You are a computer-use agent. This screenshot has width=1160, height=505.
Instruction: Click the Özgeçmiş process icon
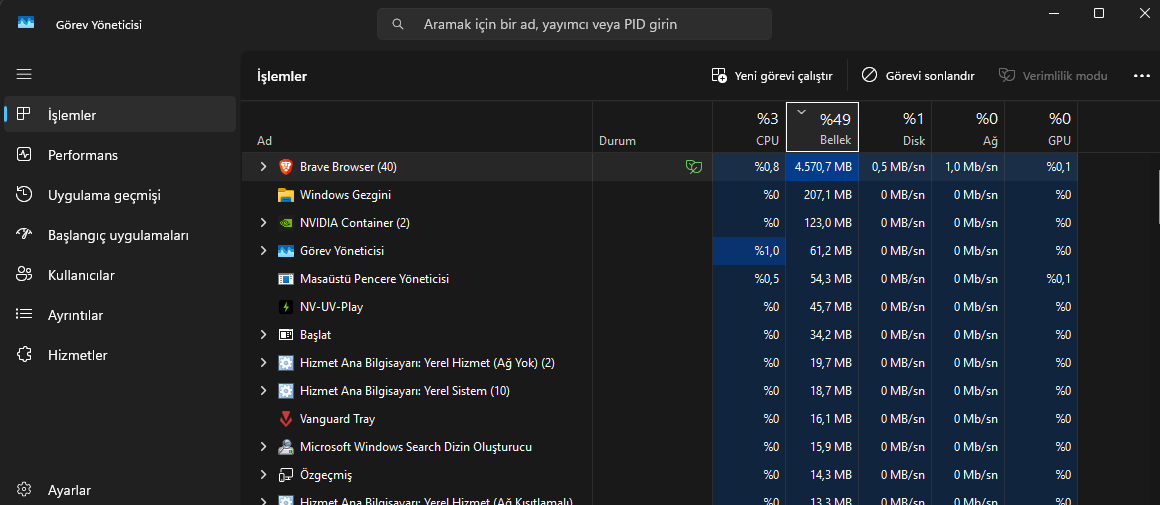point(286,475)
